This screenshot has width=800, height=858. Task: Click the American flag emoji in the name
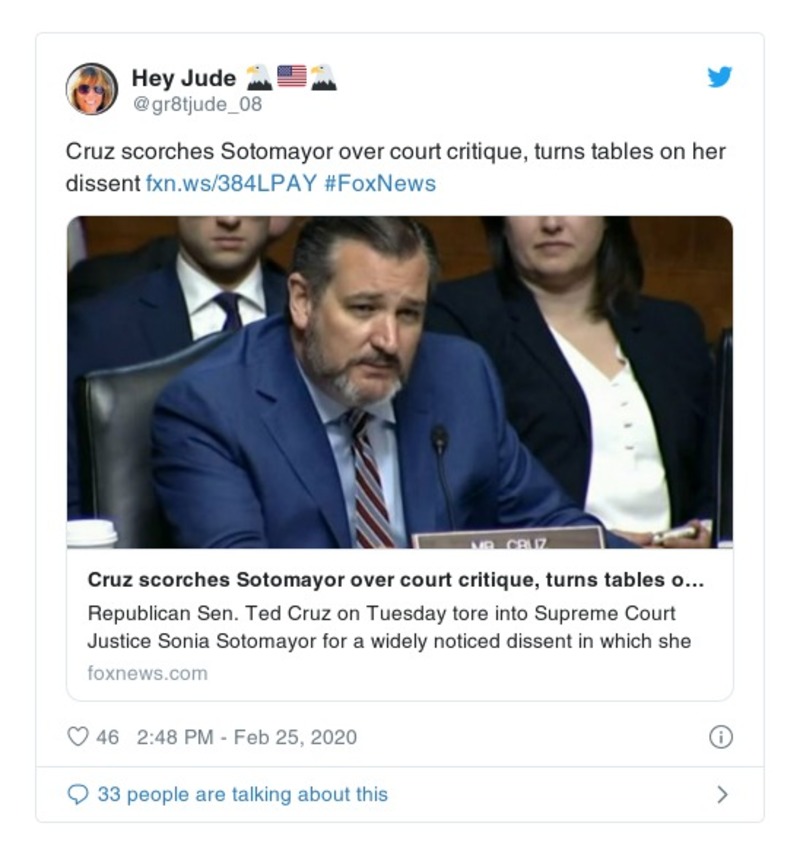pyautogui.click(x=291, y=76)
